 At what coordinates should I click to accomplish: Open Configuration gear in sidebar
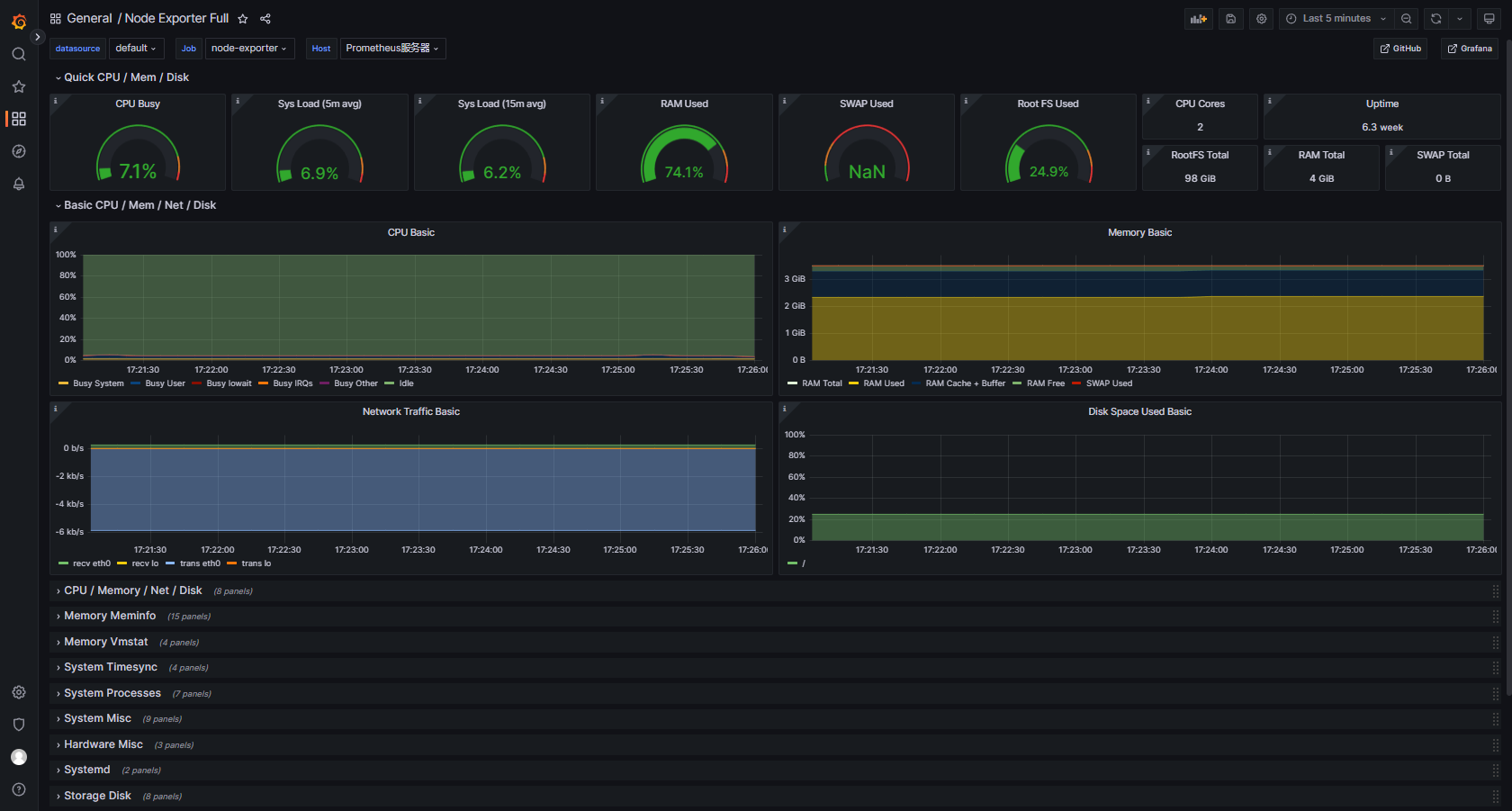(19, 692)
